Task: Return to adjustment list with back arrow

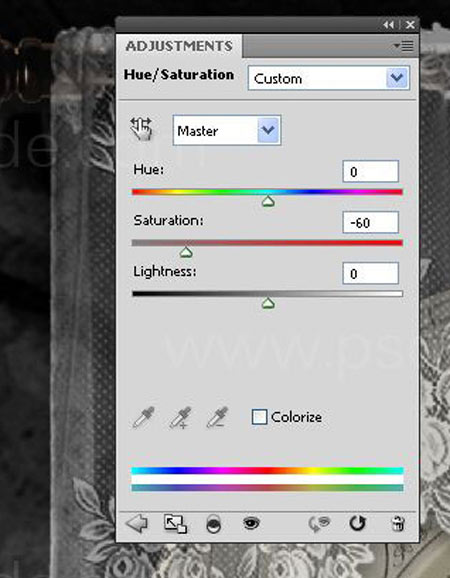Action: point(137,523)
